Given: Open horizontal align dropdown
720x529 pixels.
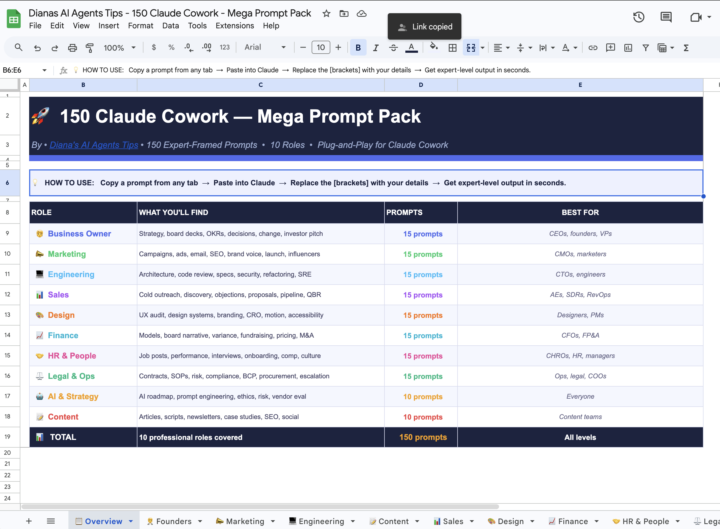Looking at the screenshot, I should [501, 48].
